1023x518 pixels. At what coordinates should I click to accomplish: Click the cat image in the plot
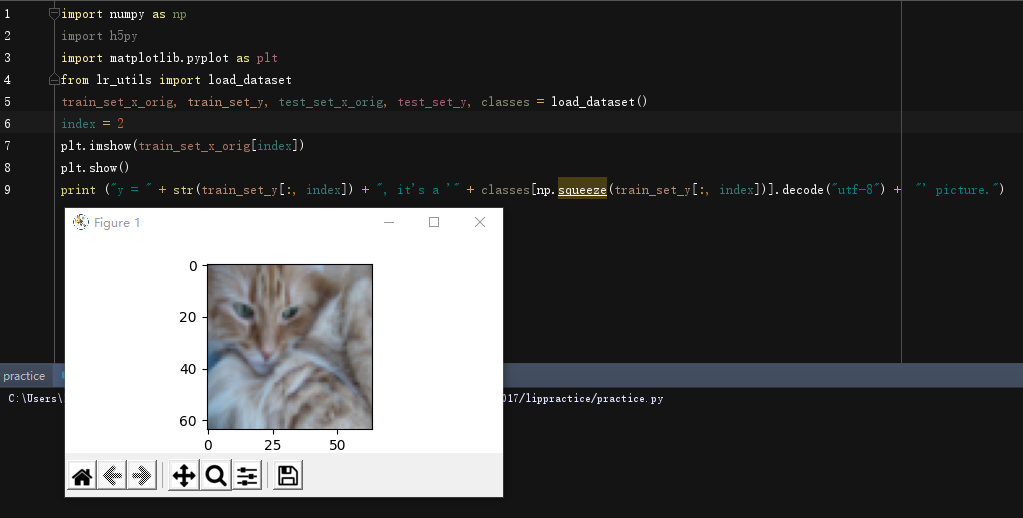point(290,346)
